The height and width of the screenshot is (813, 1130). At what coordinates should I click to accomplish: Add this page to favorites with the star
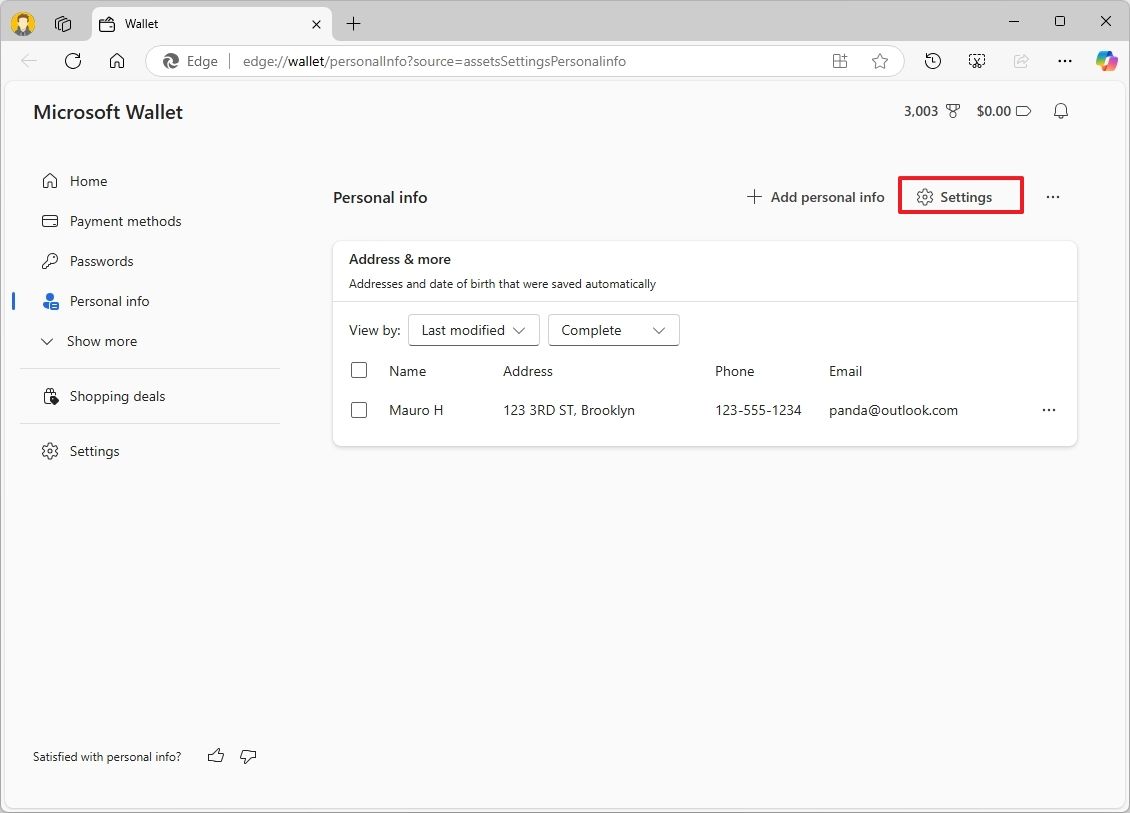pos(880,61)
